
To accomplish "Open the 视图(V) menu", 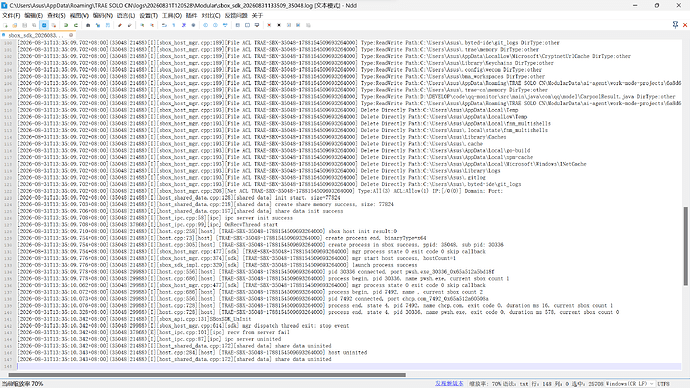I will 79,15.
